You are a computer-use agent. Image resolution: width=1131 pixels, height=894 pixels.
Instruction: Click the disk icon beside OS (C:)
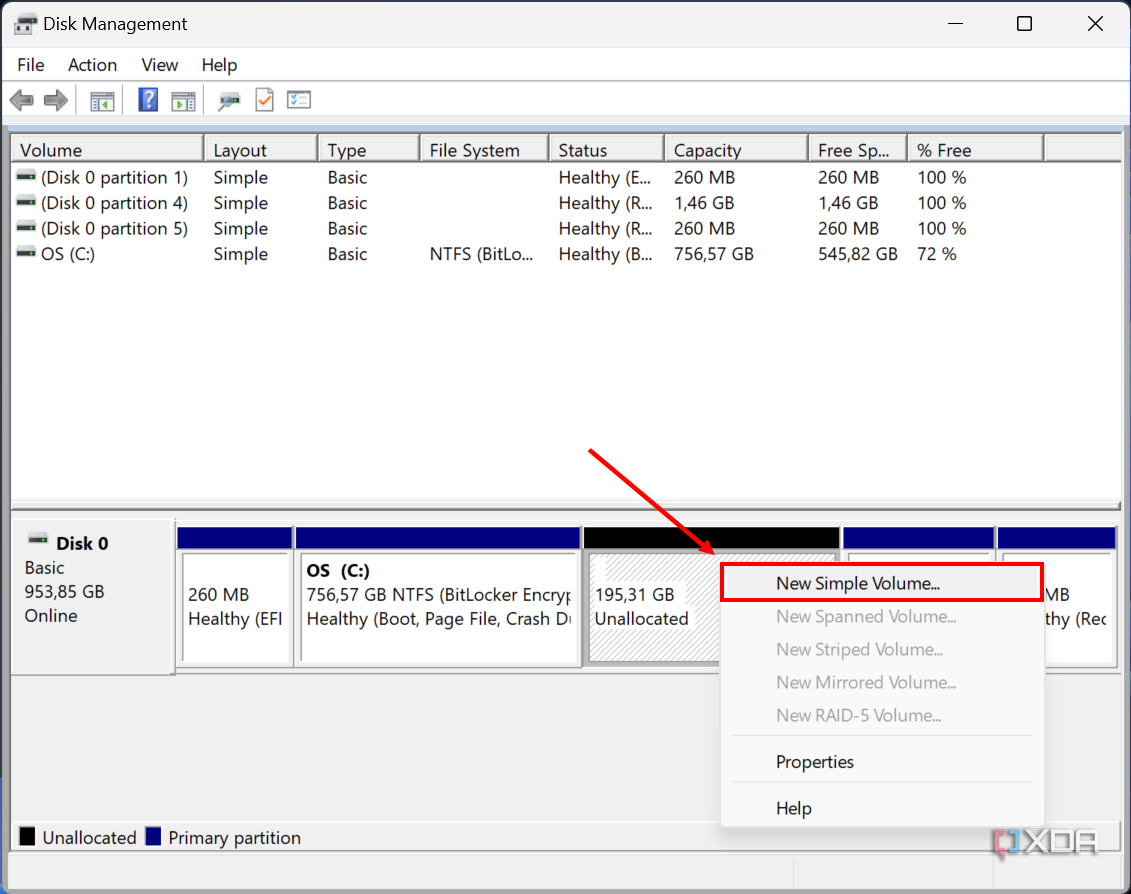tap(26, 254)
